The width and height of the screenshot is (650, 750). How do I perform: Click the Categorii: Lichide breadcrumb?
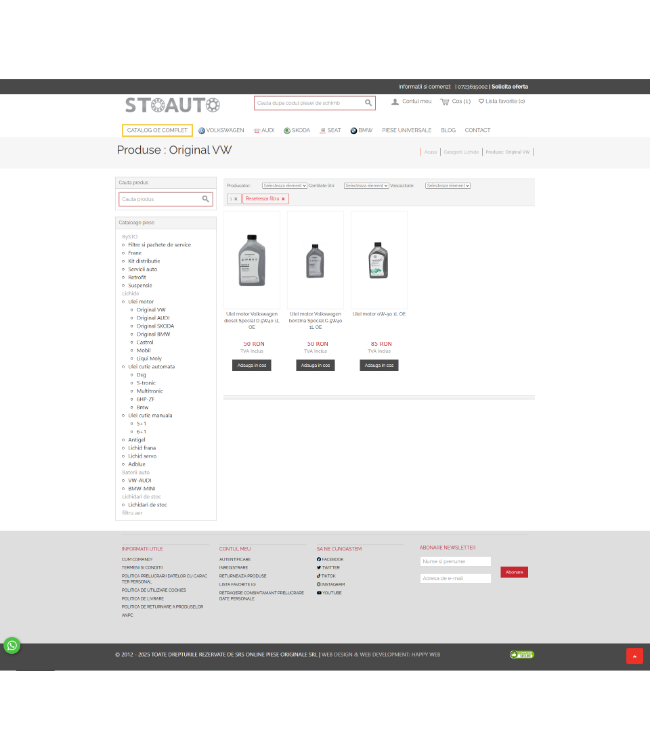(461, 152)
